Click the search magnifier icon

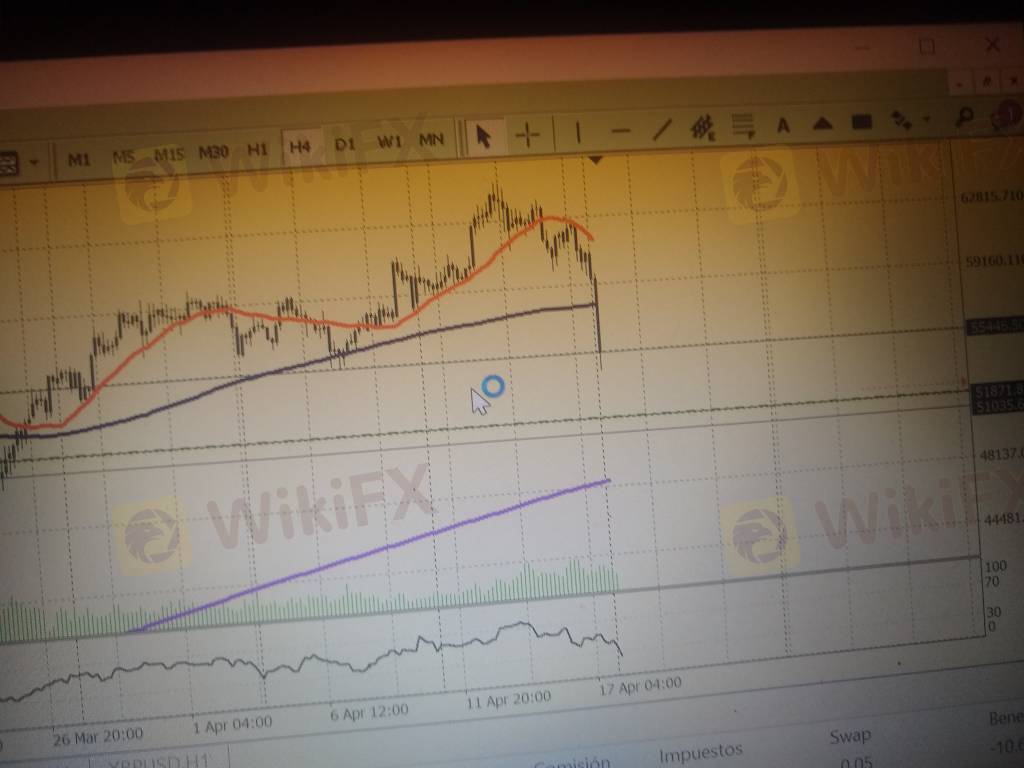[x=965, y=117]
